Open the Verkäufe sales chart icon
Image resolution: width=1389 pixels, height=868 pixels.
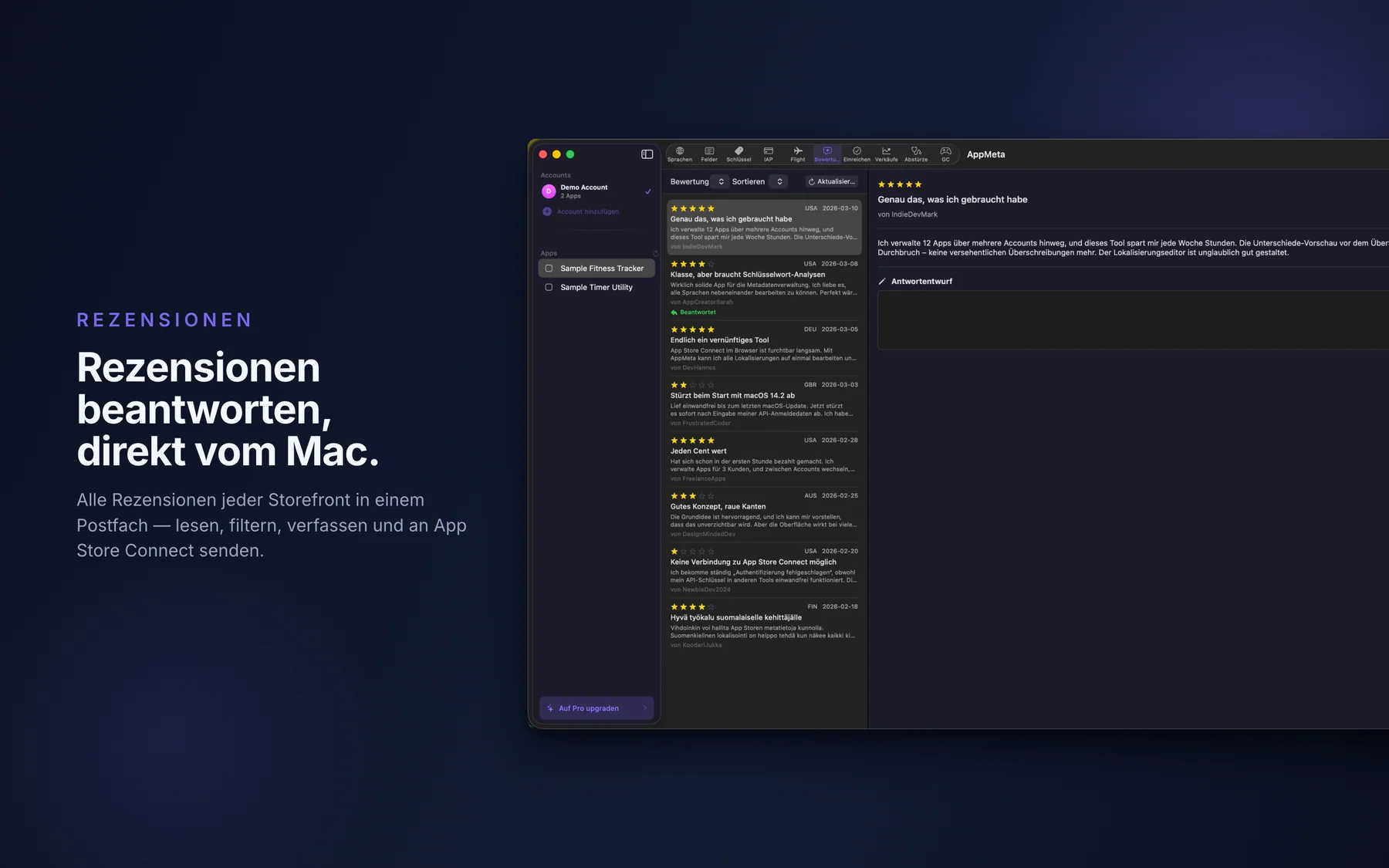point(886,154)
